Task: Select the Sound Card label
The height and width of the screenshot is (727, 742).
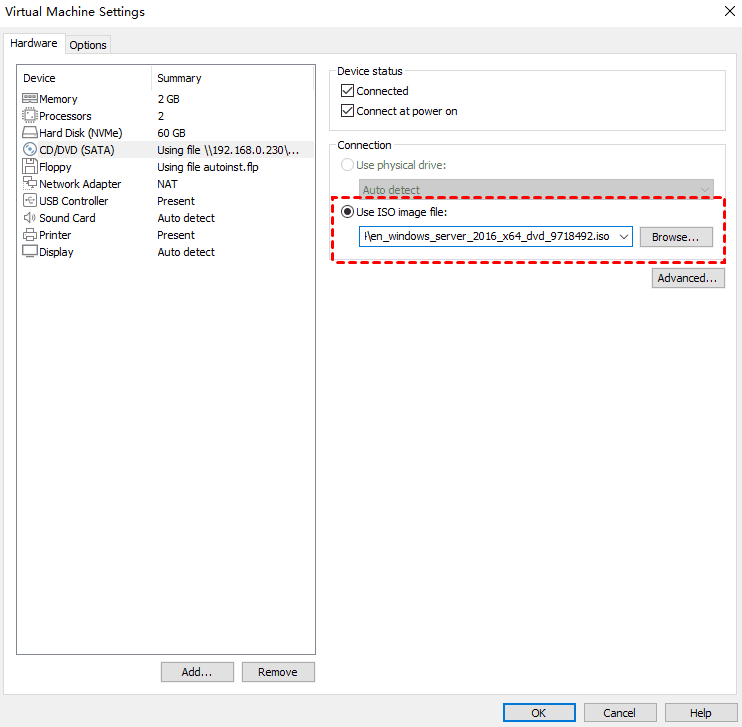Action: (67, 218)
